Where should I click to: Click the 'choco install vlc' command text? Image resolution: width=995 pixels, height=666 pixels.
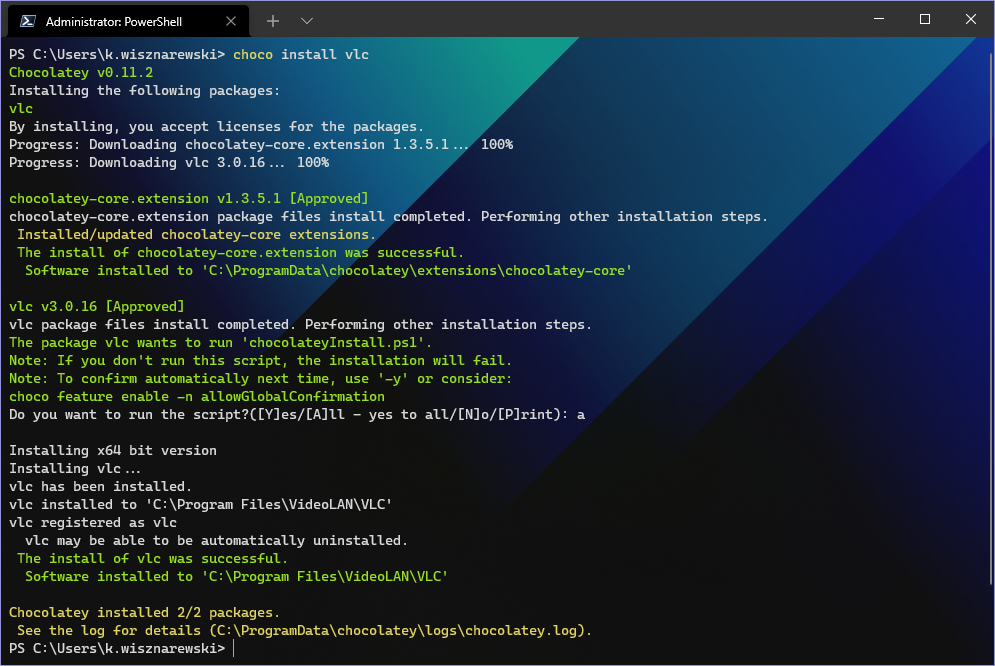click(301, 55)
